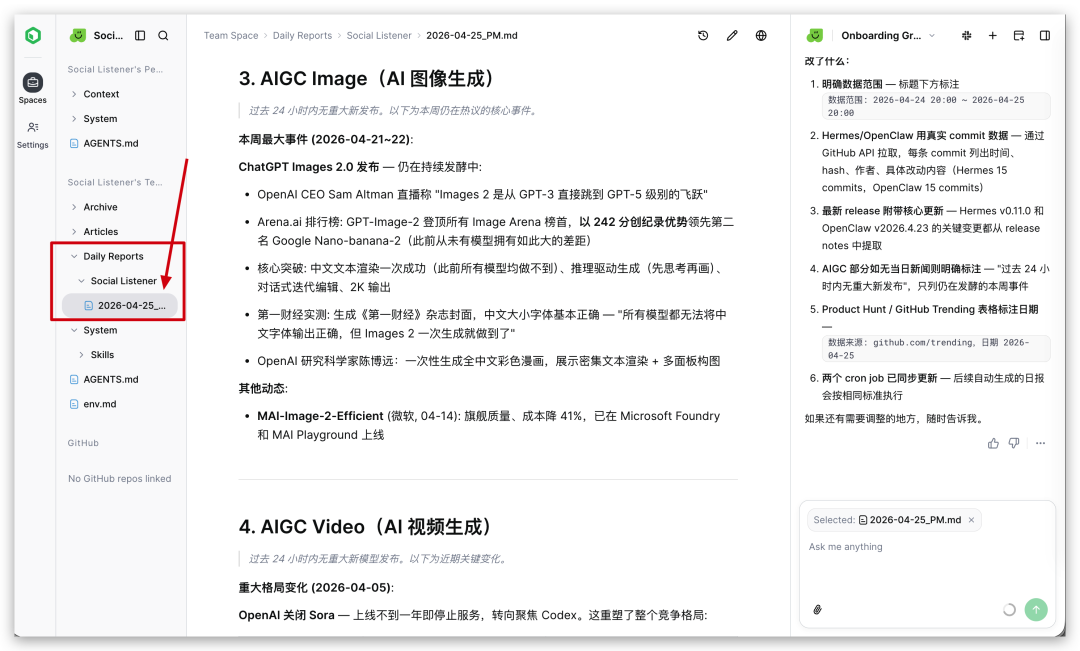Start a new chat with plus icon
This screenshot has width=1080, height=651.
pyautogui.click(x=993, y=35)
